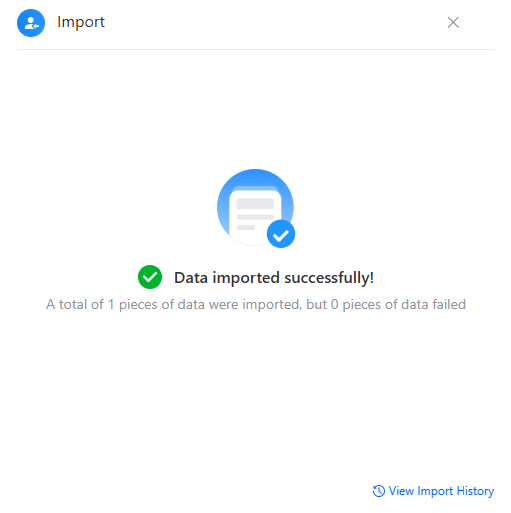Open View Import History link

point(433,491)
